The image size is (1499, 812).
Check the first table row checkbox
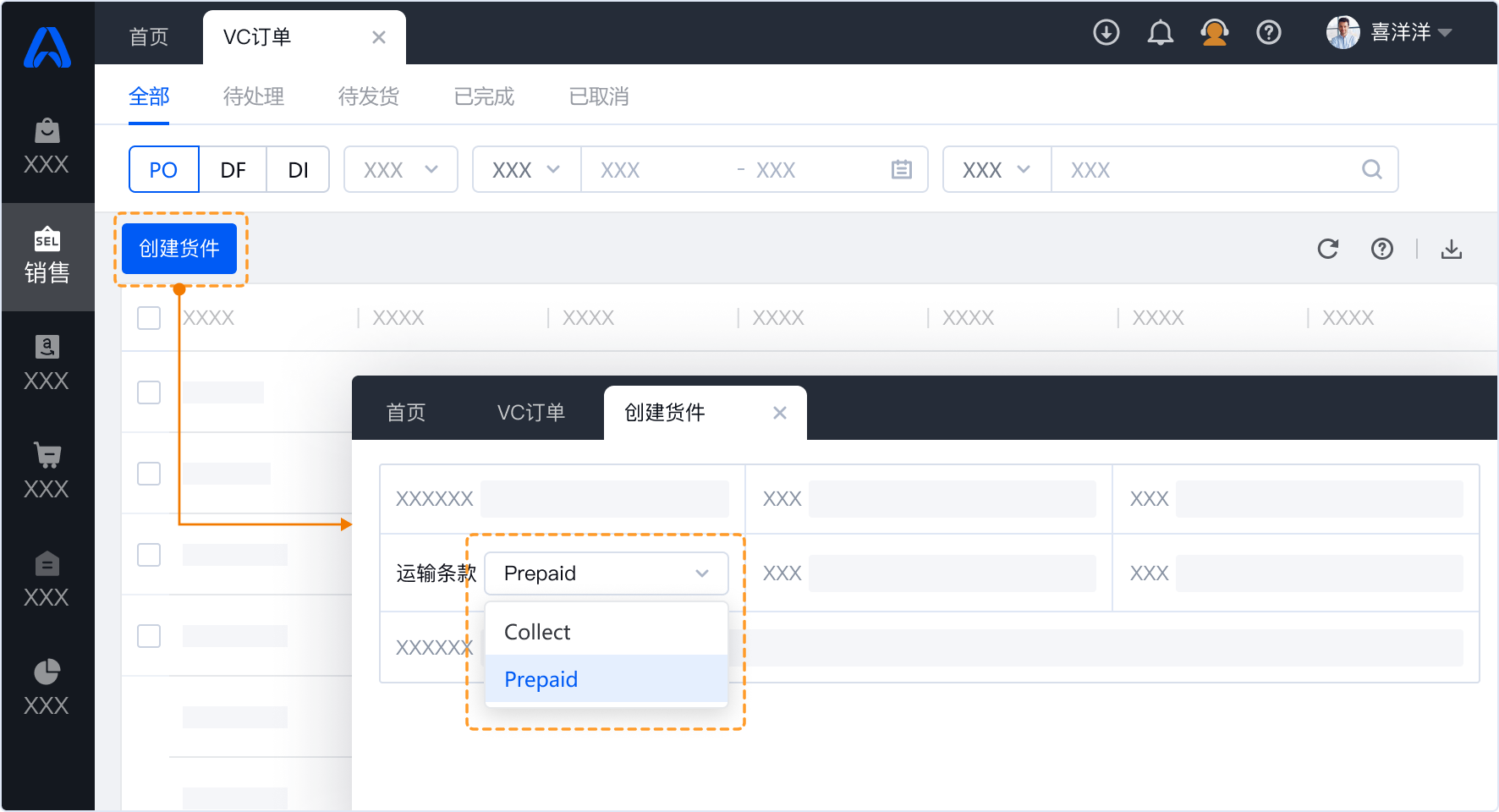click(149, 392)
